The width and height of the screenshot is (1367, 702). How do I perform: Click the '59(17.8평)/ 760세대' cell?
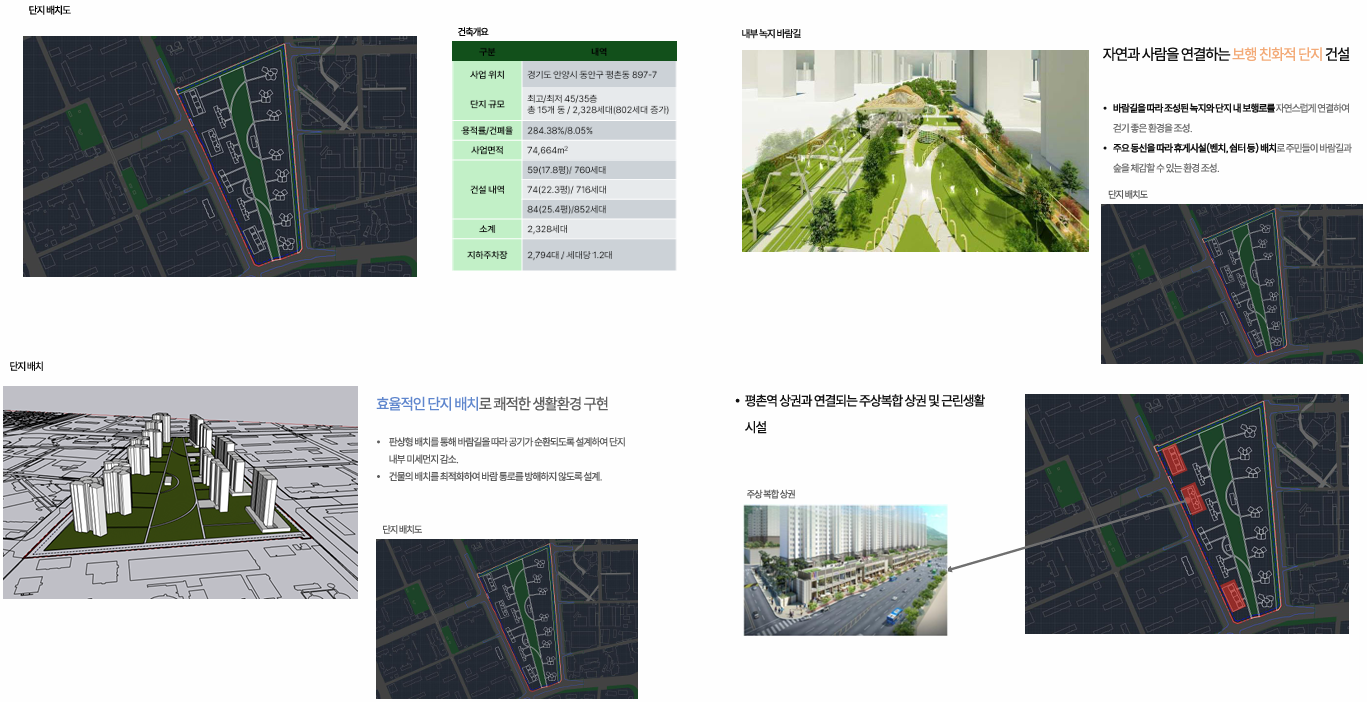[599, 170]
